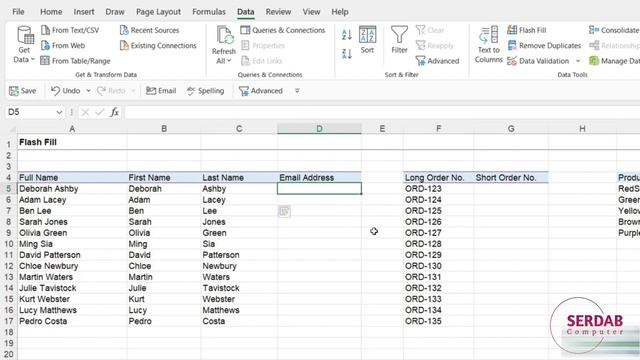
Task: Click Consolidate in Data Tools
Action: coord(614,30)
